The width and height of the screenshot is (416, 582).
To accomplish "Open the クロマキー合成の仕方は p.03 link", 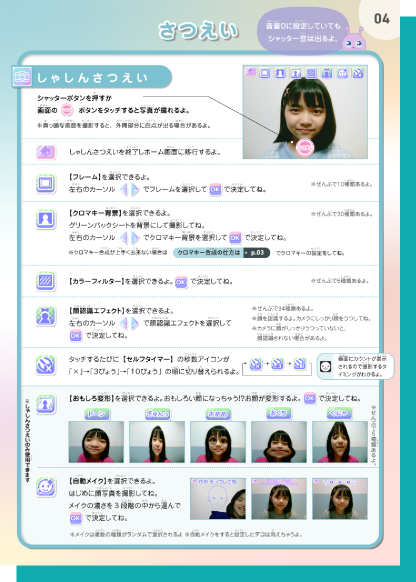I will 221,253.
